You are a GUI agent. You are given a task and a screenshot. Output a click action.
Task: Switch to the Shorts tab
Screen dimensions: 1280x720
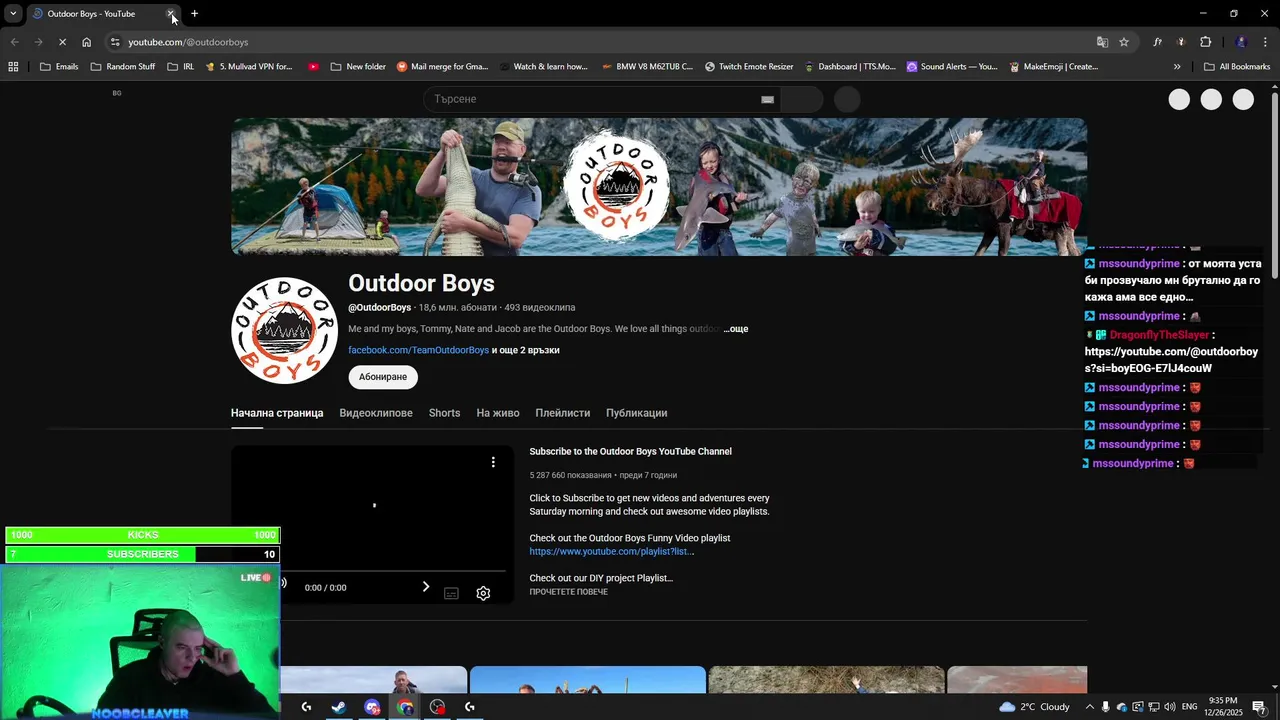444,413
